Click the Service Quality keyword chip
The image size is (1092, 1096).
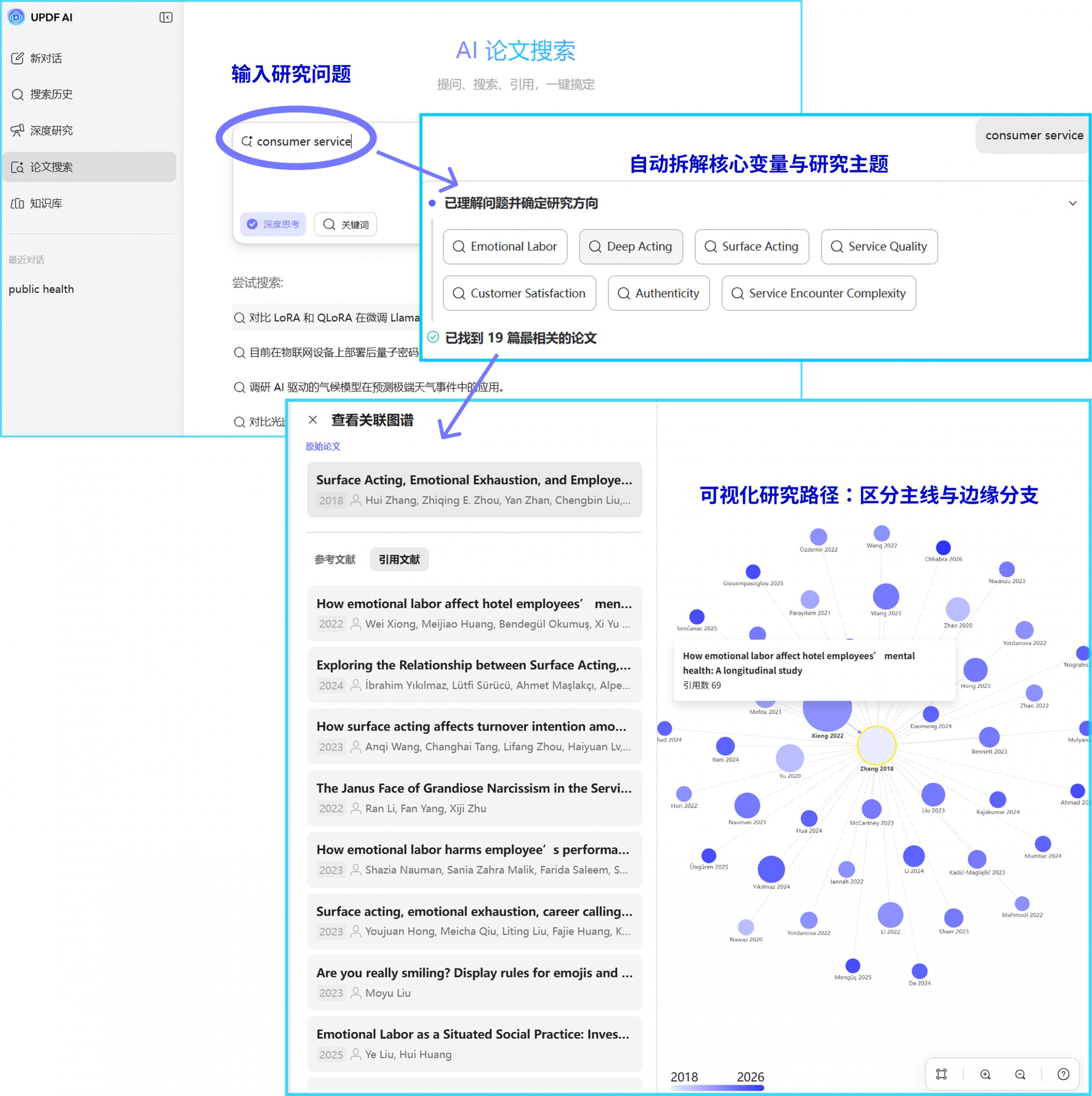click(879, 246)
